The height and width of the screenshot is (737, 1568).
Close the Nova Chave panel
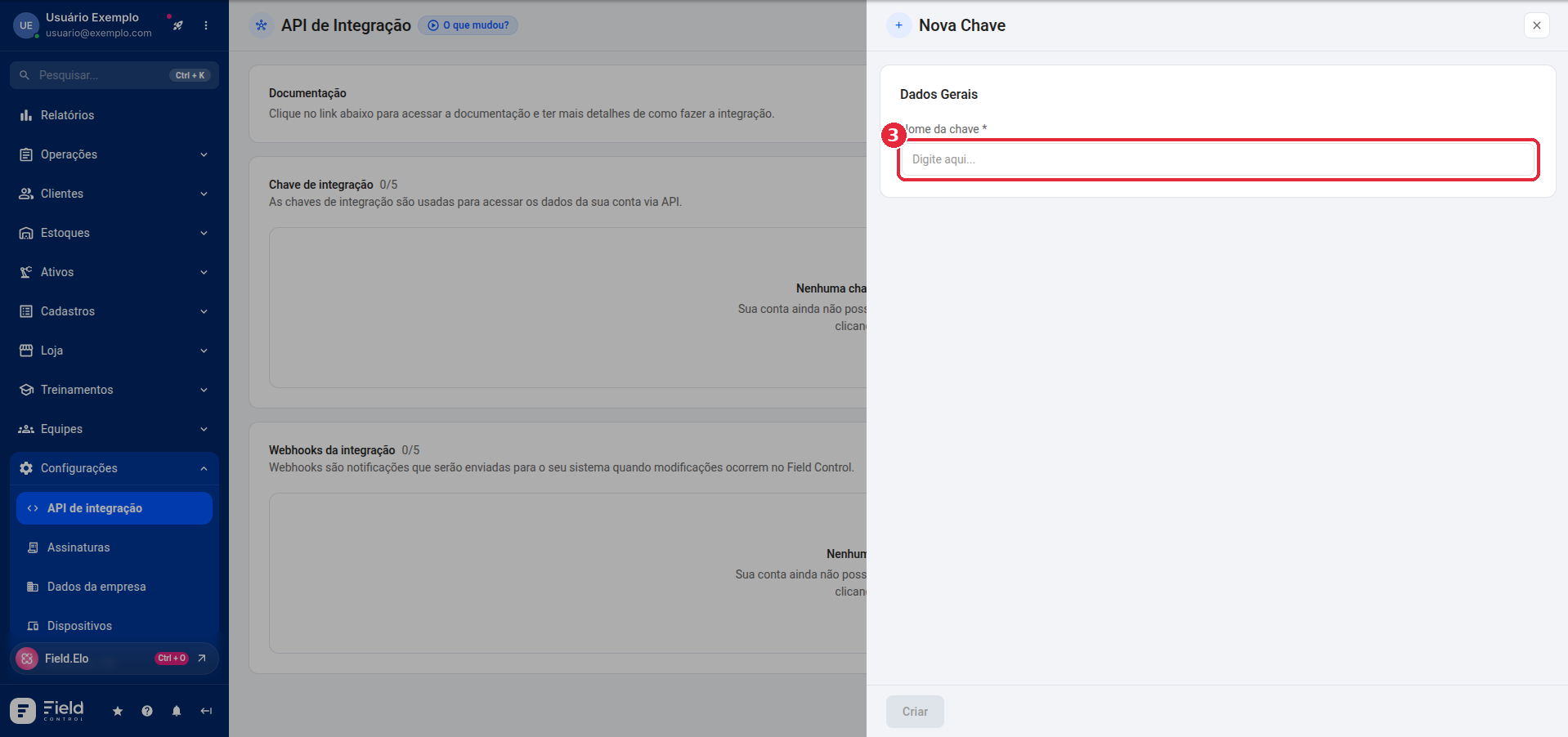[1537, 25]
